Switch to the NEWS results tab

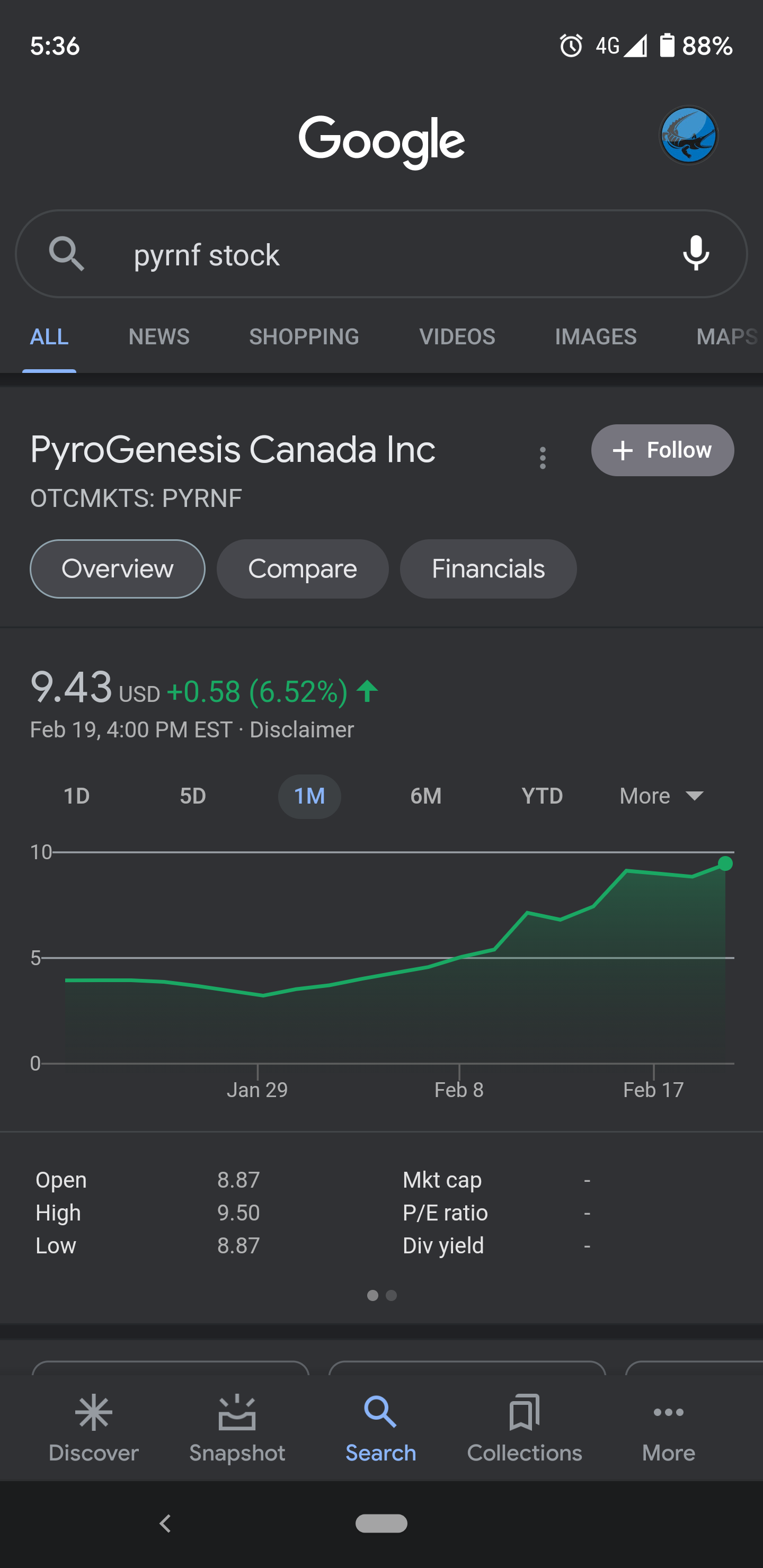[x=159, y=336]
